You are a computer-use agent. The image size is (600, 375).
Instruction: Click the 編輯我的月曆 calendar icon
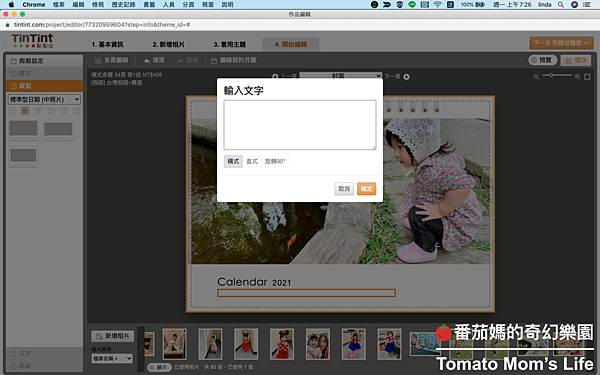(214, 60)
